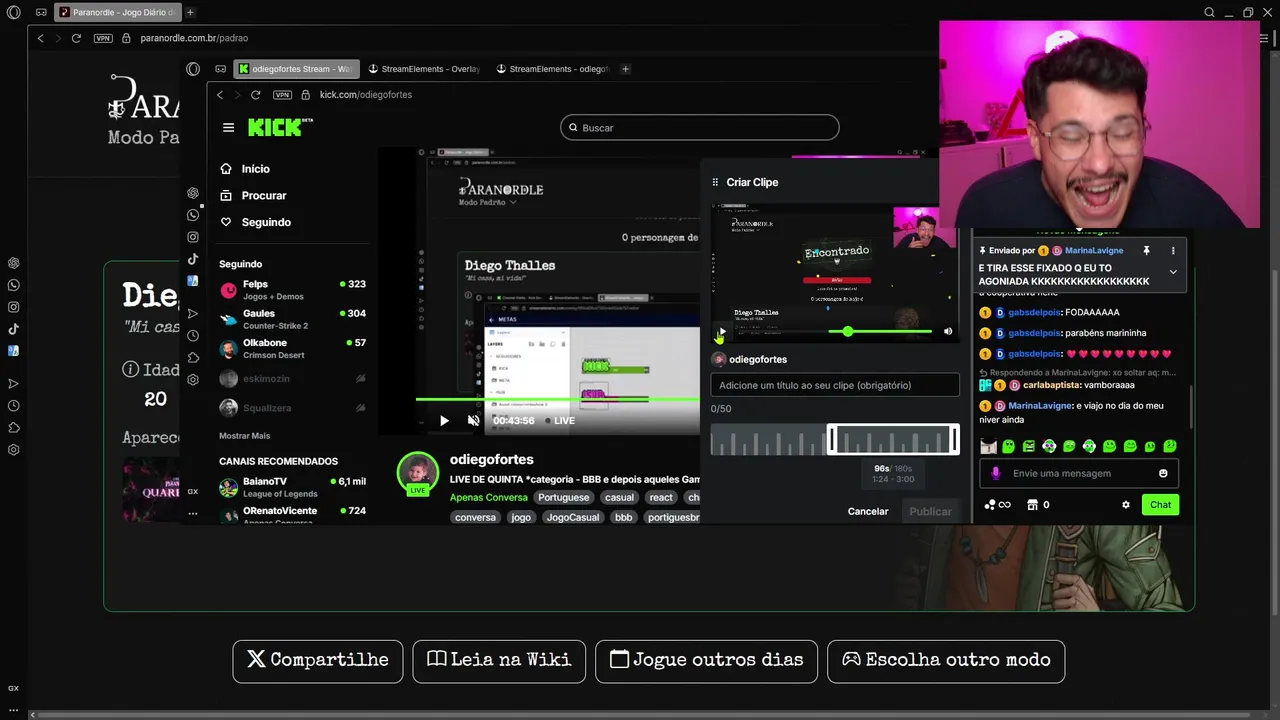
Task: Click Compartilhe share button
Action: (x=318, y=661)
